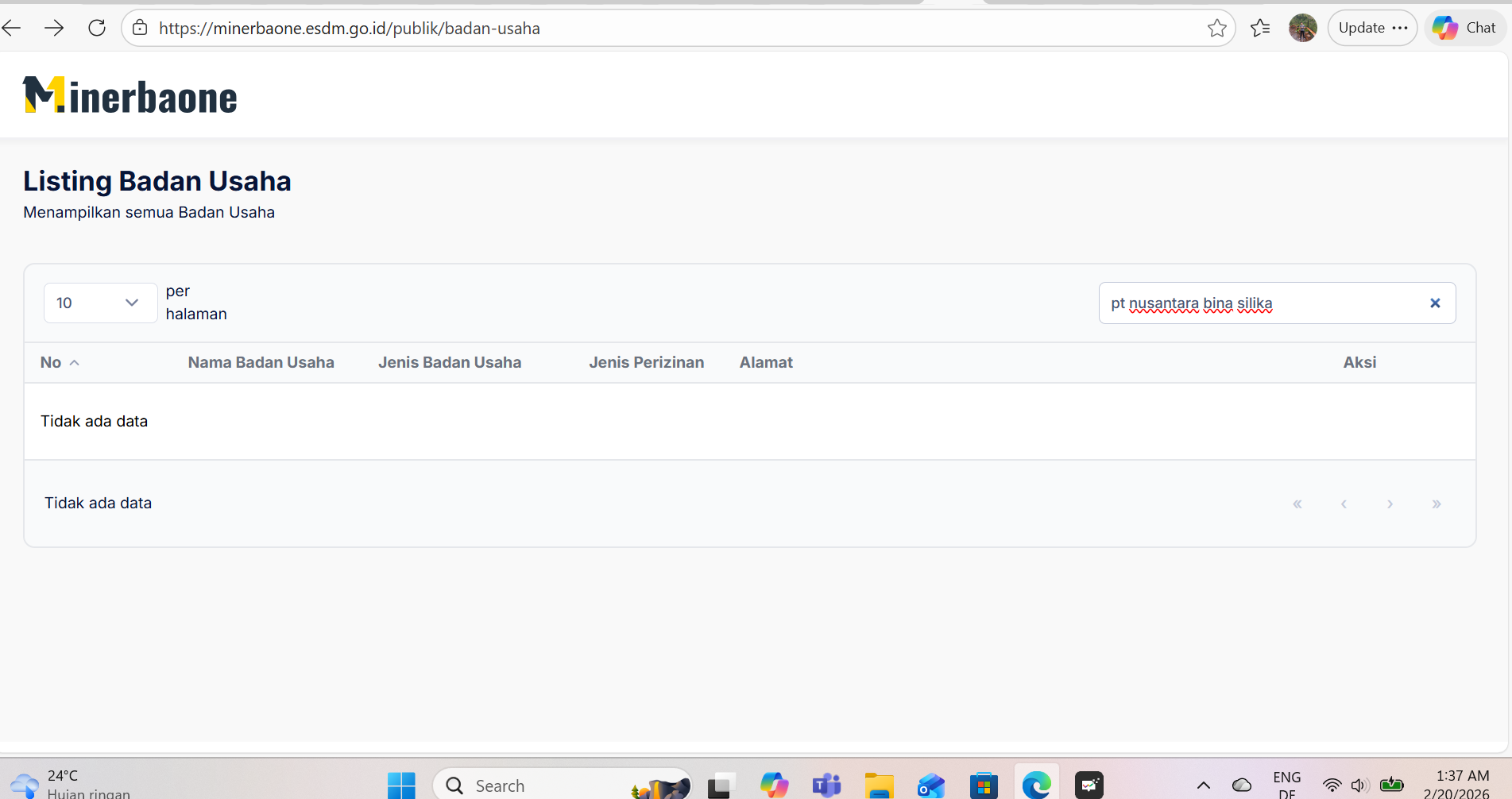Screen dimensions: 1512x799
Task: Switch to Microsoft Edge on the taskbar
Action: (x=1036, y=785)
